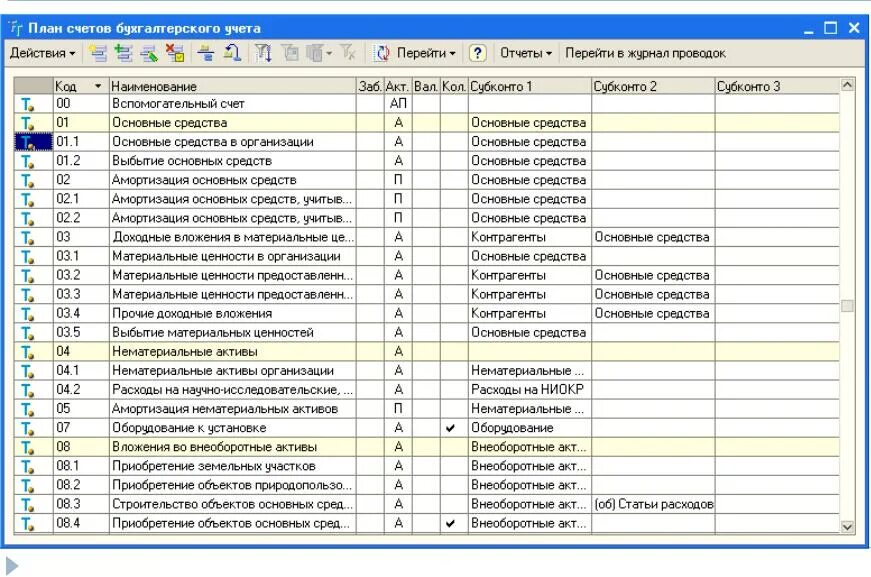This screenshot has width=871, height=577.
Task: Select the Оборудование к установке row
Action: point(427,428)
